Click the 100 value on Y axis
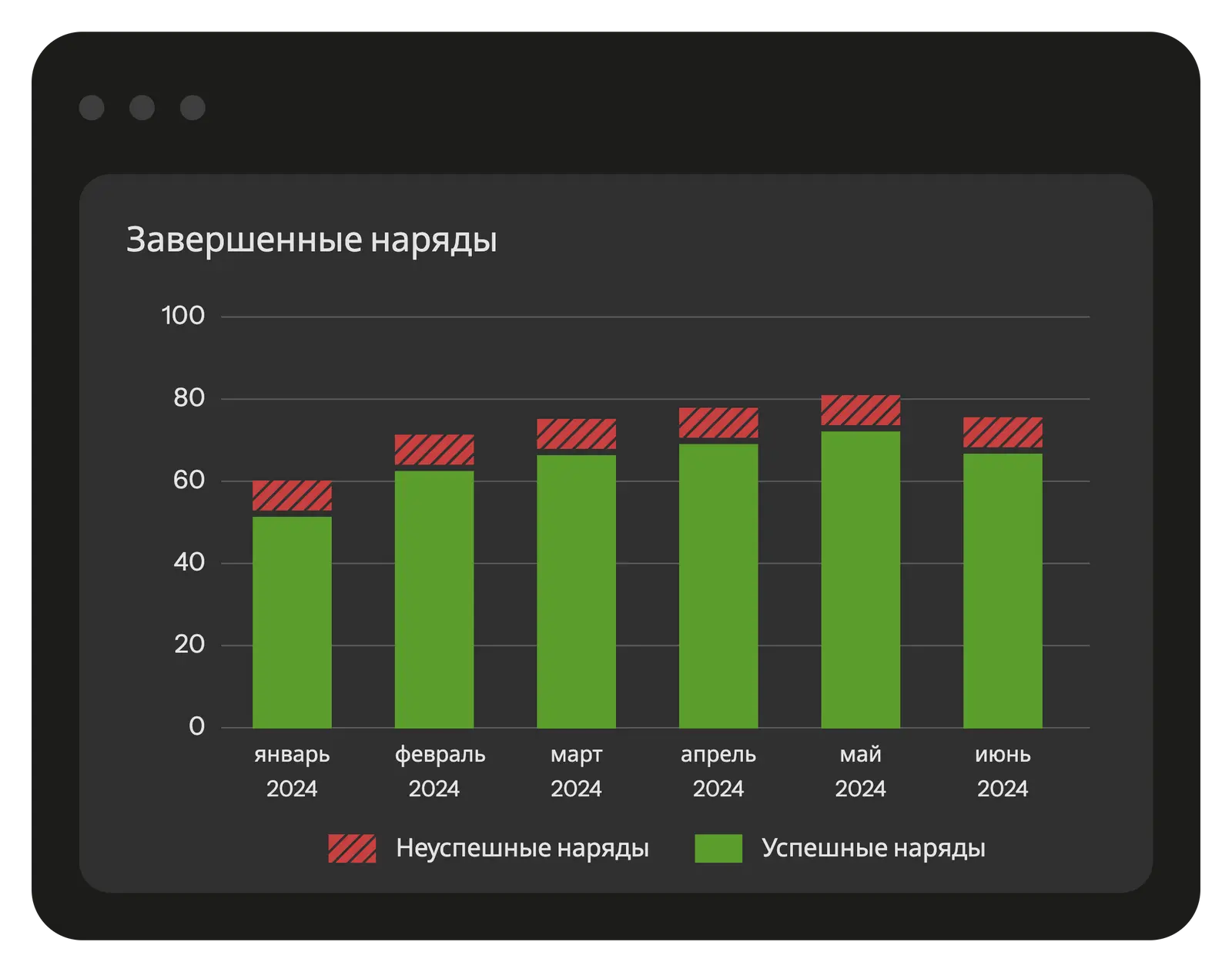Image resolution: width=1232 pixels, height=972 pixels. (x=183, y=316)
